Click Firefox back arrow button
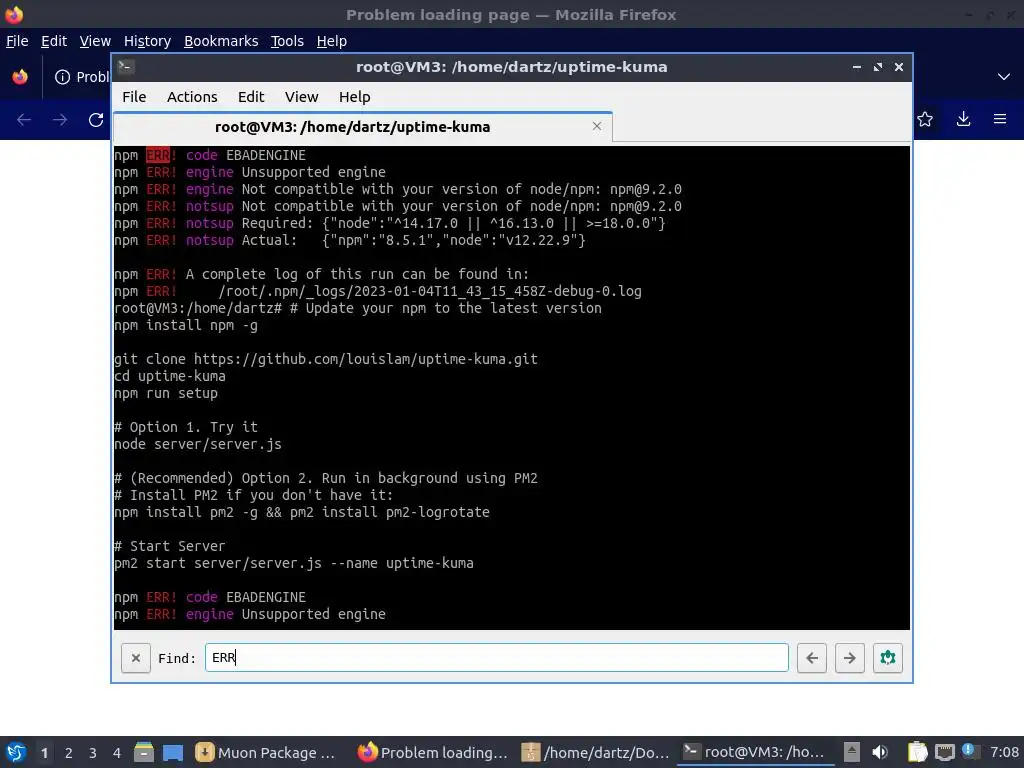The image size is (1024, 768). click(x=24, y=120)
